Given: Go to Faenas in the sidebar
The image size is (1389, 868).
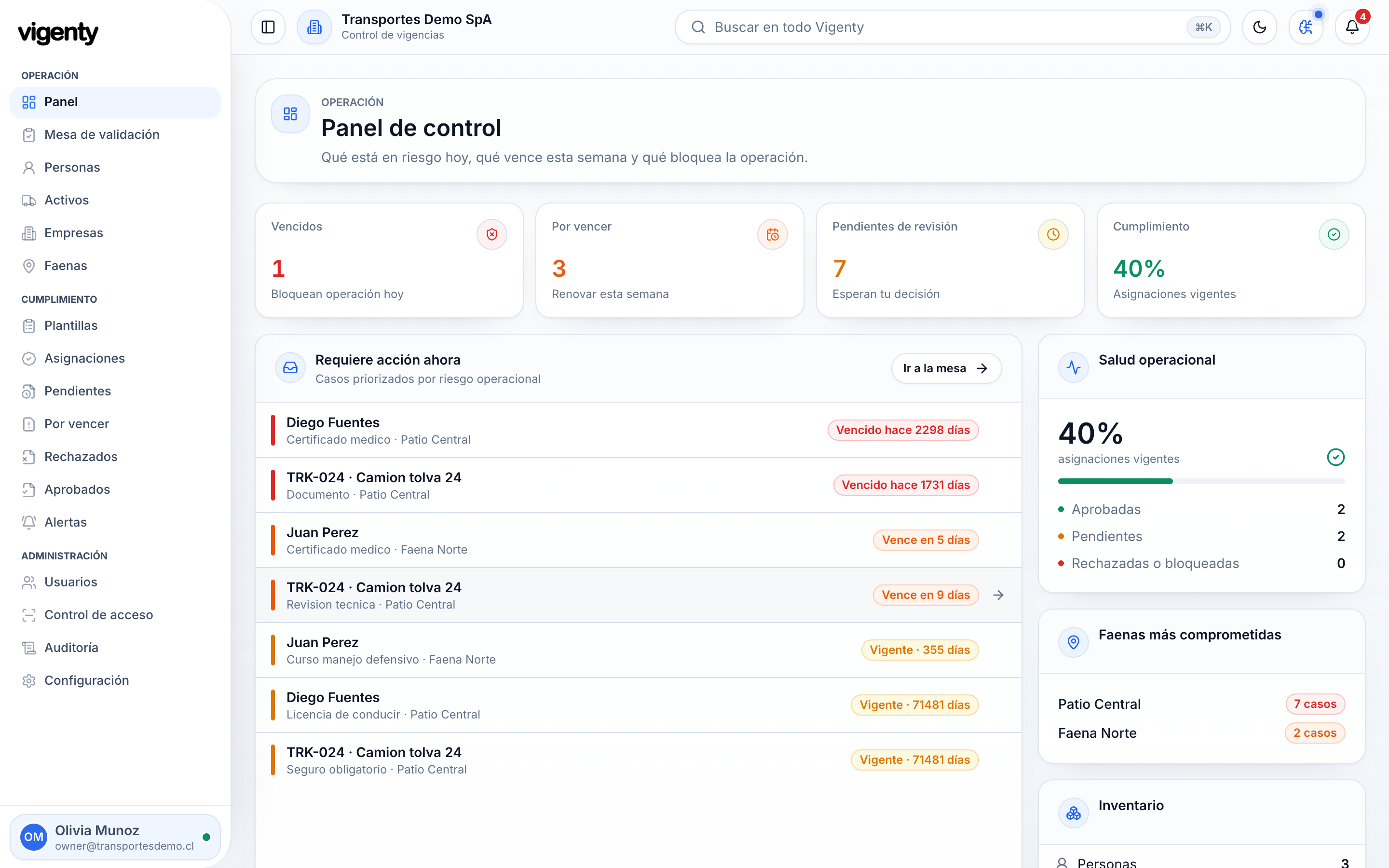Looking at the screenshot, I should coord(115,266).
